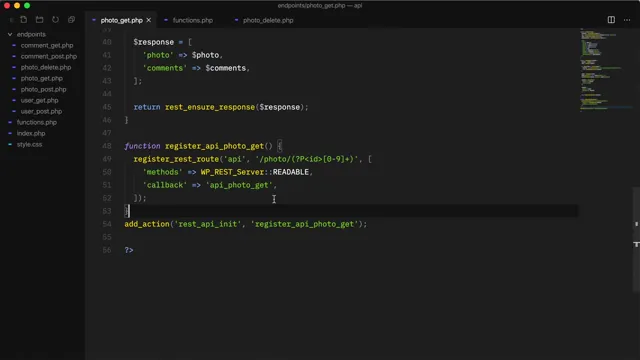This screenshot has width=640, height=360.
Task: Click the 'rest_ensure_response' function call
Action: (x=210, y=107)
